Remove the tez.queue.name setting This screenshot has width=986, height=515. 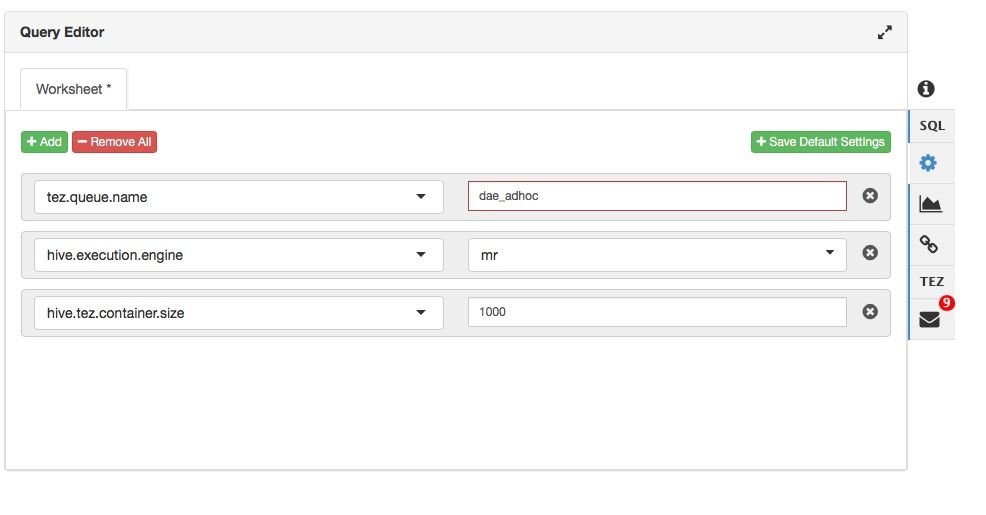[x=870, y=196]
